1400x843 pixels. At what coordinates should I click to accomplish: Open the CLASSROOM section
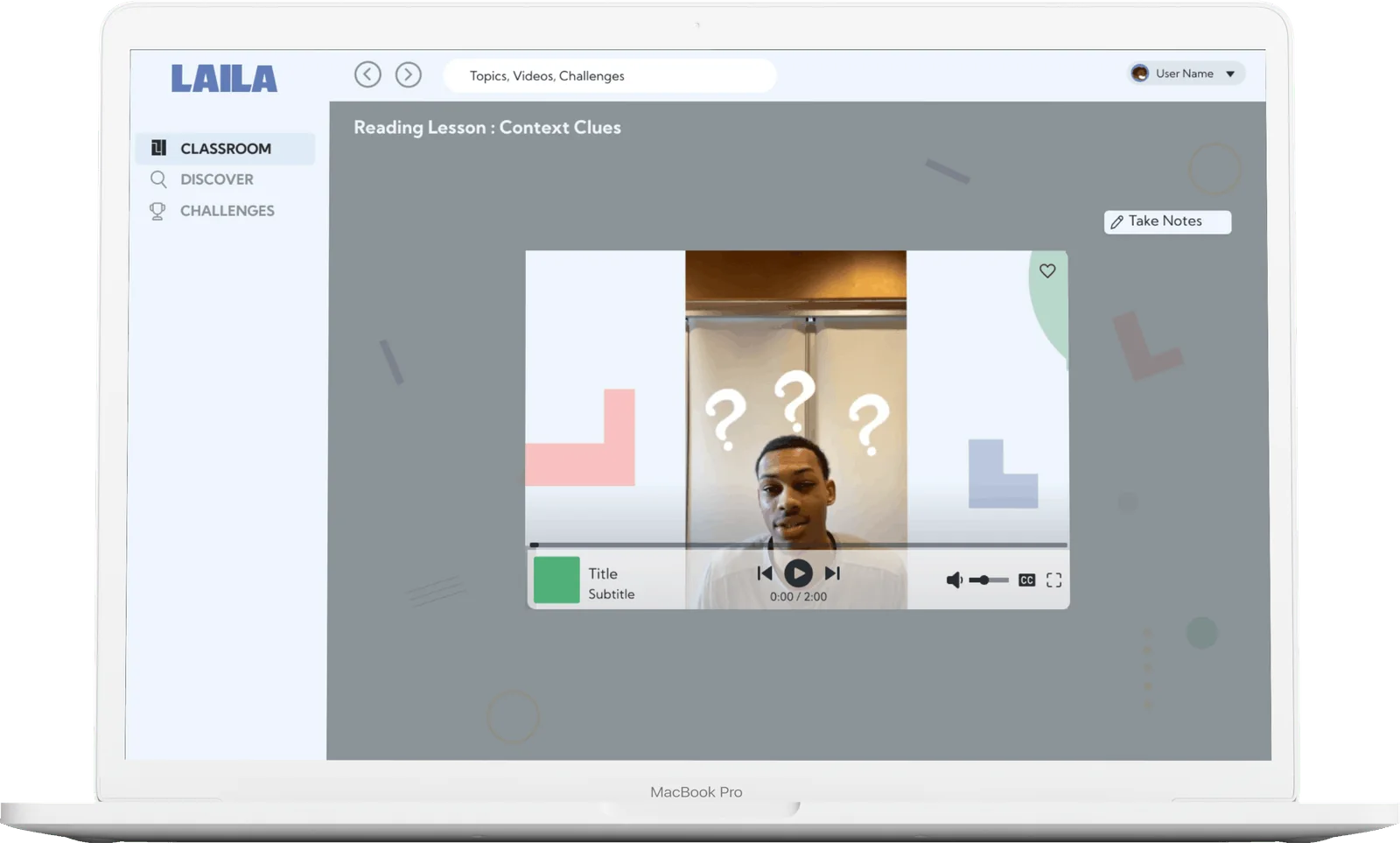coord(225,148)
